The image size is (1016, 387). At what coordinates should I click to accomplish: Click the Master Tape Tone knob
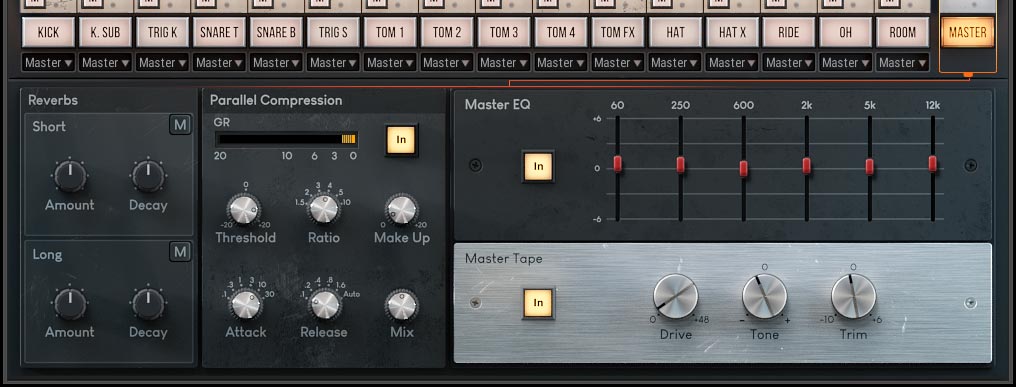tap(765, 297)
